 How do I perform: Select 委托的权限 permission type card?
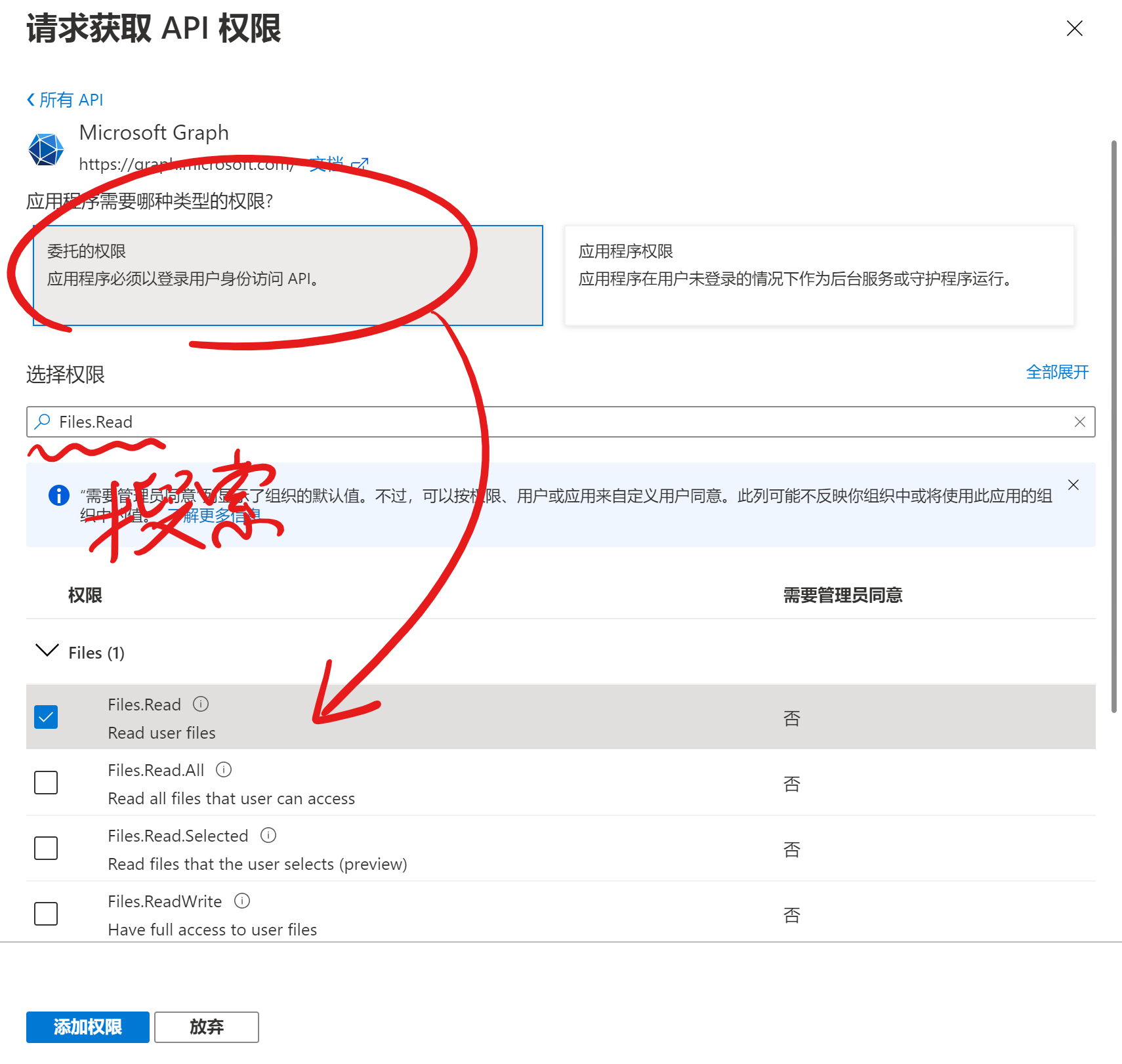click(288, 276)
